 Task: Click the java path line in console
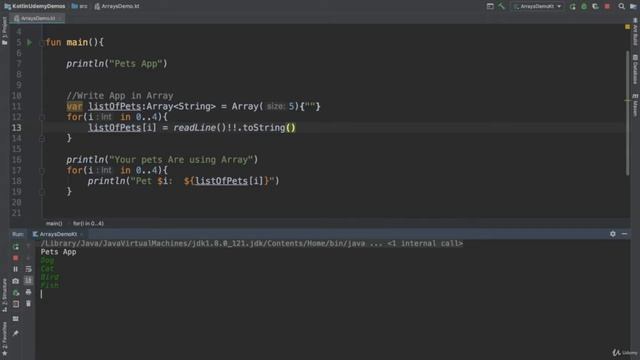(x=251, y=244)
